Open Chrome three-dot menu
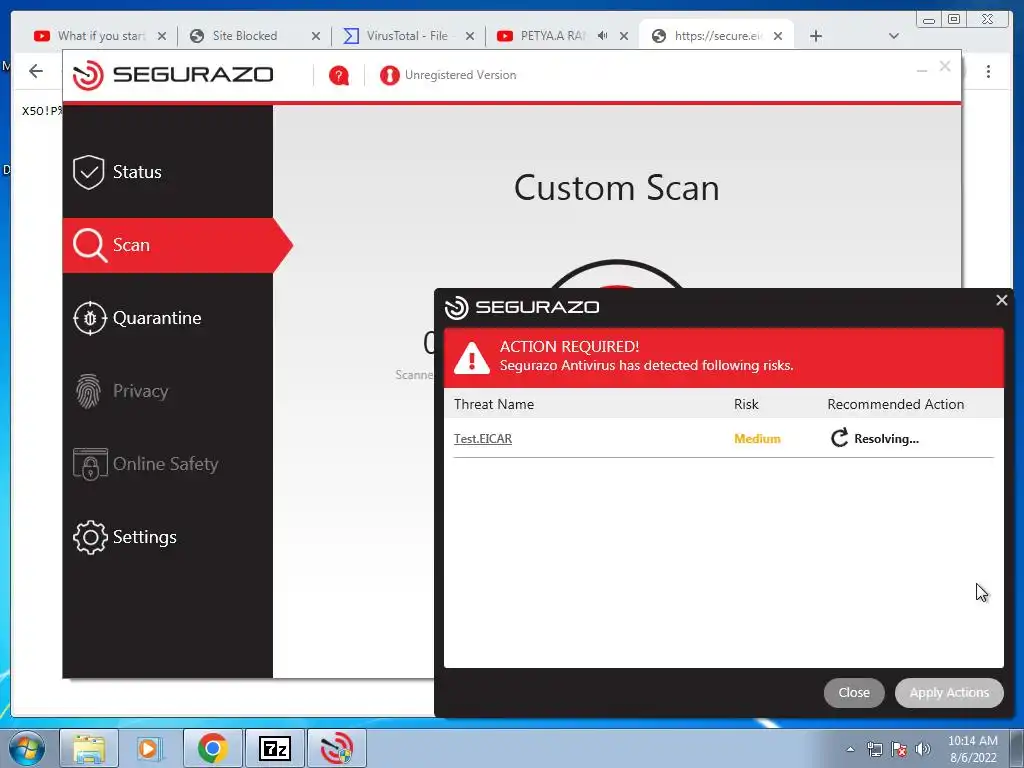Viewport: 1024px width, 768px height. click(x=988, y=71)
